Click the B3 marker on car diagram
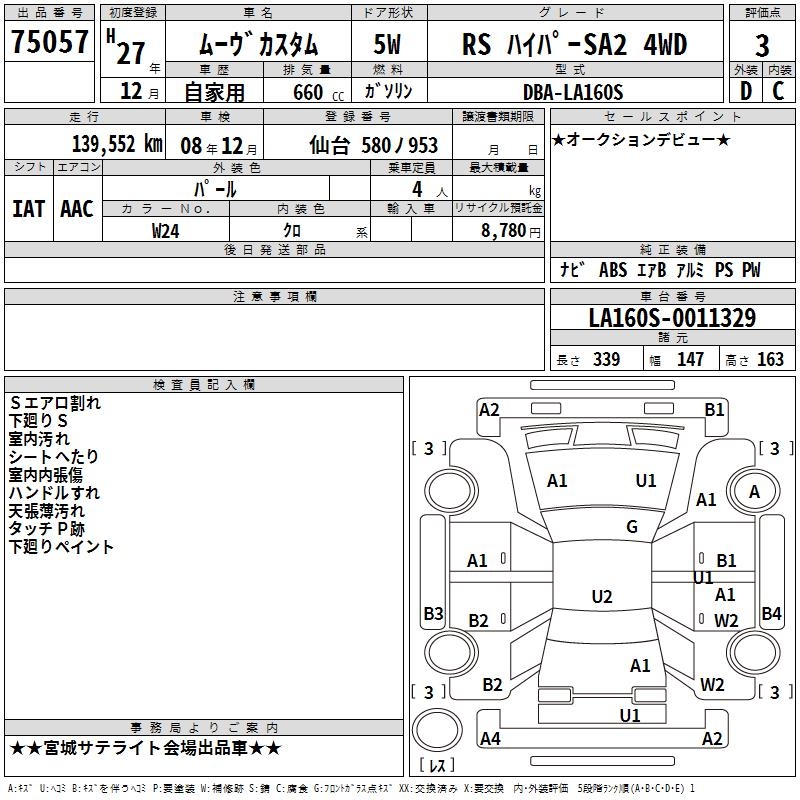800x800 pixels. click(433, 613)
